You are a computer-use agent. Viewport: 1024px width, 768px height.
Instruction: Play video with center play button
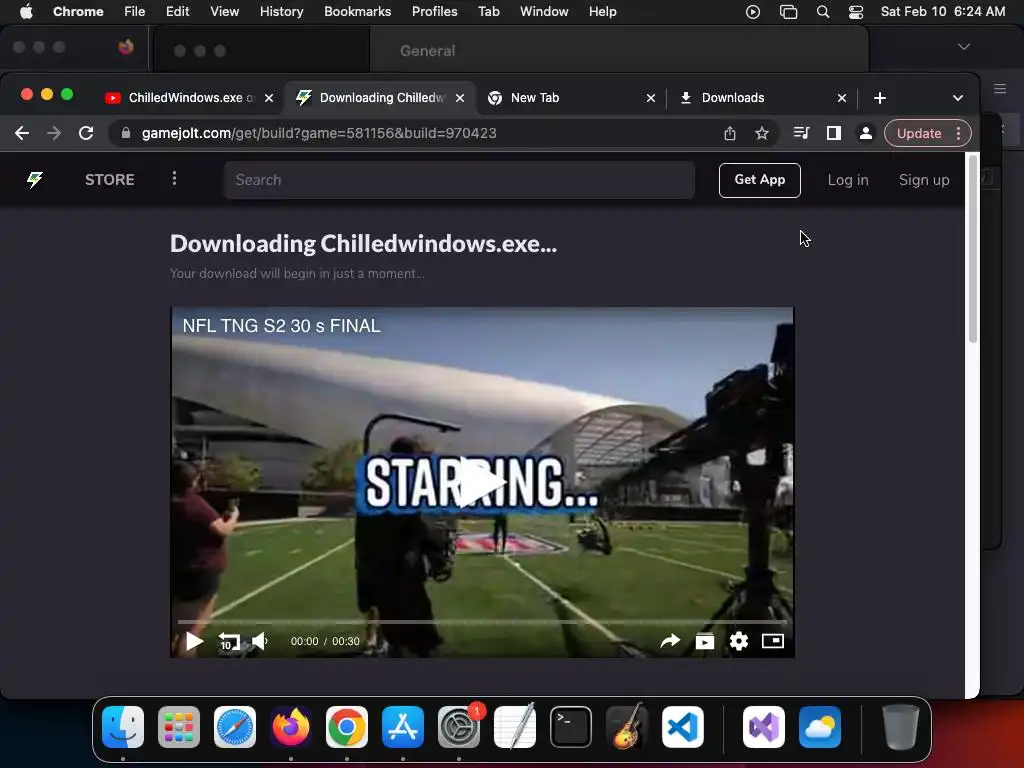pyautogui.click(x=482, y=482)
